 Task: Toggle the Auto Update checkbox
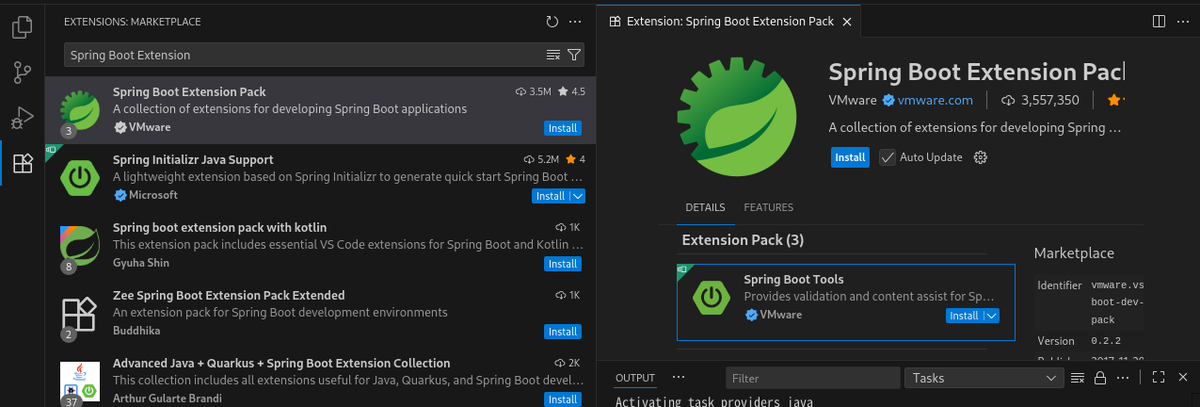pos(887,157)
